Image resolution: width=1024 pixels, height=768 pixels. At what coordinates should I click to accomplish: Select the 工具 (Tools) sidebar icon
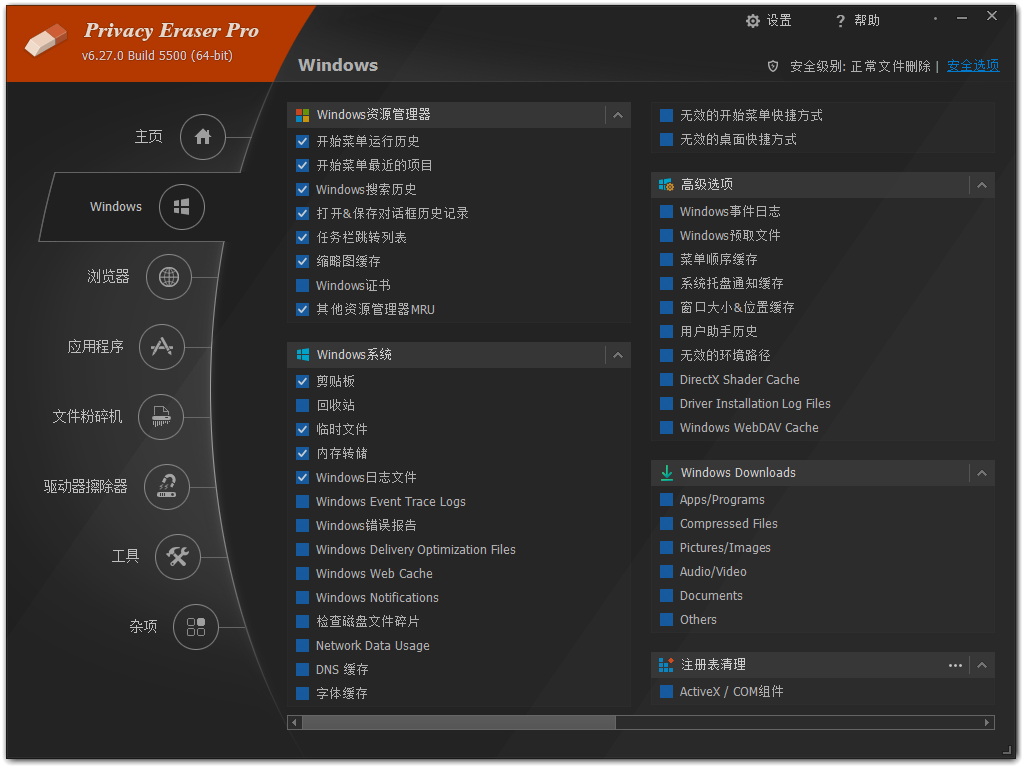click(x=177, y=557)
